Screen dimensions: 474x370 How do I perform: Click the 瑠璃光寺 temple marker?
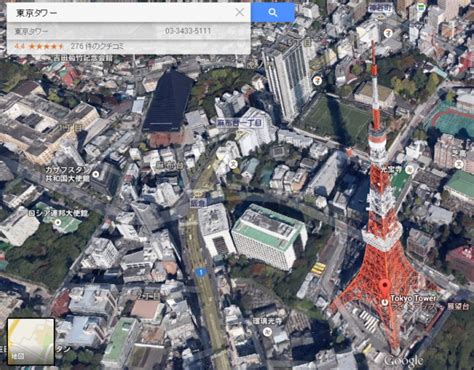[x=266, y=331]
